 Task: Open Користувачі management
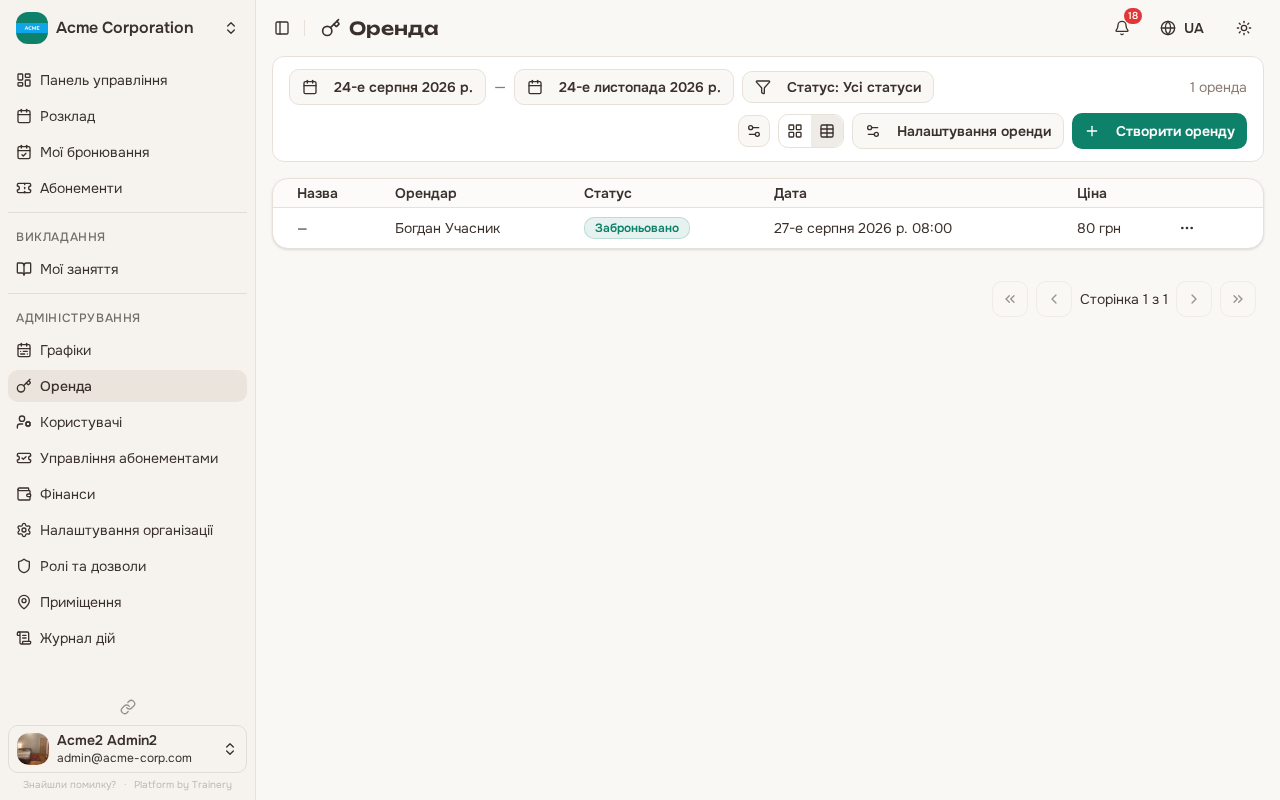pos(127,422)
